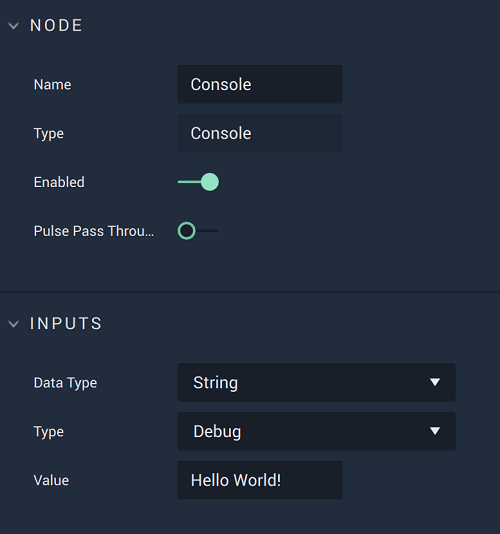Viewport: 500px width, 534px height.
Task: Click the Data Type dropdown arrow icon
Action: point(435,382)
